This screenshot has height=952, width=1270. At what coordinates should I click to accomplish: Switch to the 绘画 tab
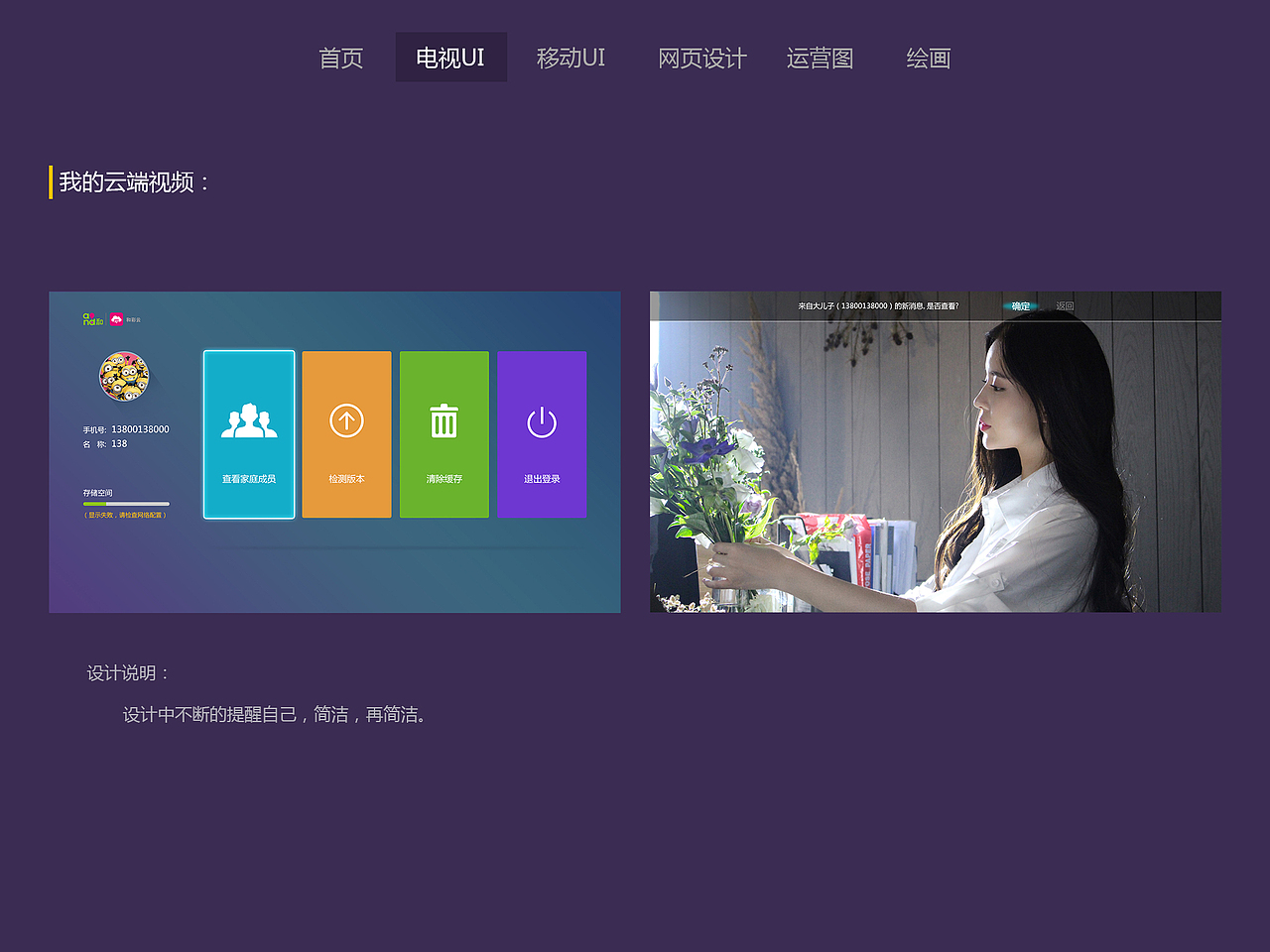[927, 58]
